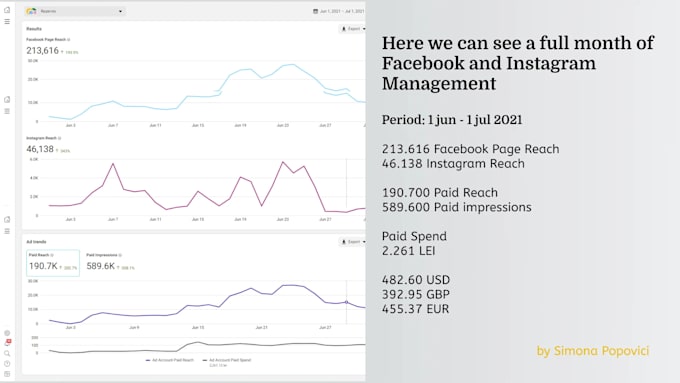The image size is (680, 383).
Task: Click info icon next to Paid Impressions
Action: [x=120, y=255]
